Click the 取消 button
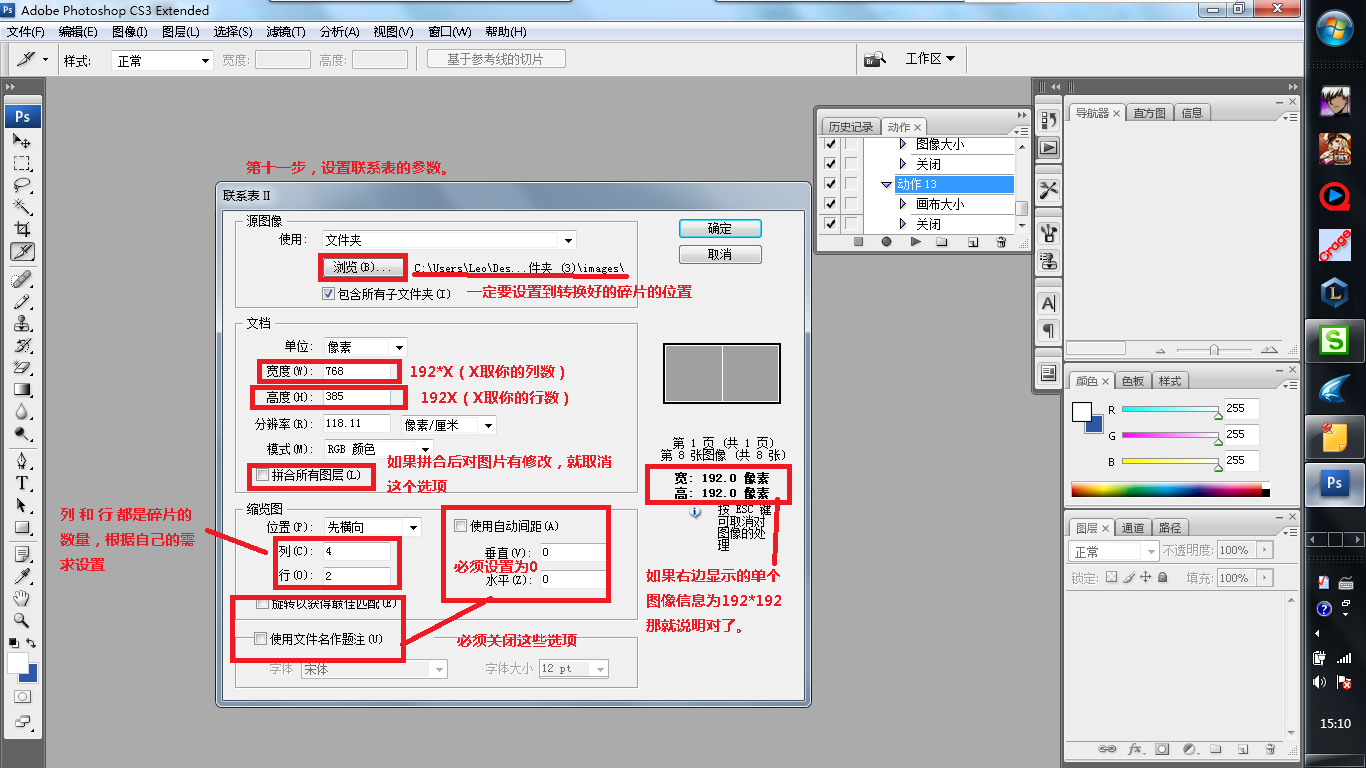The height and width of the screenshot is (768, 1366). click(720, 254)
